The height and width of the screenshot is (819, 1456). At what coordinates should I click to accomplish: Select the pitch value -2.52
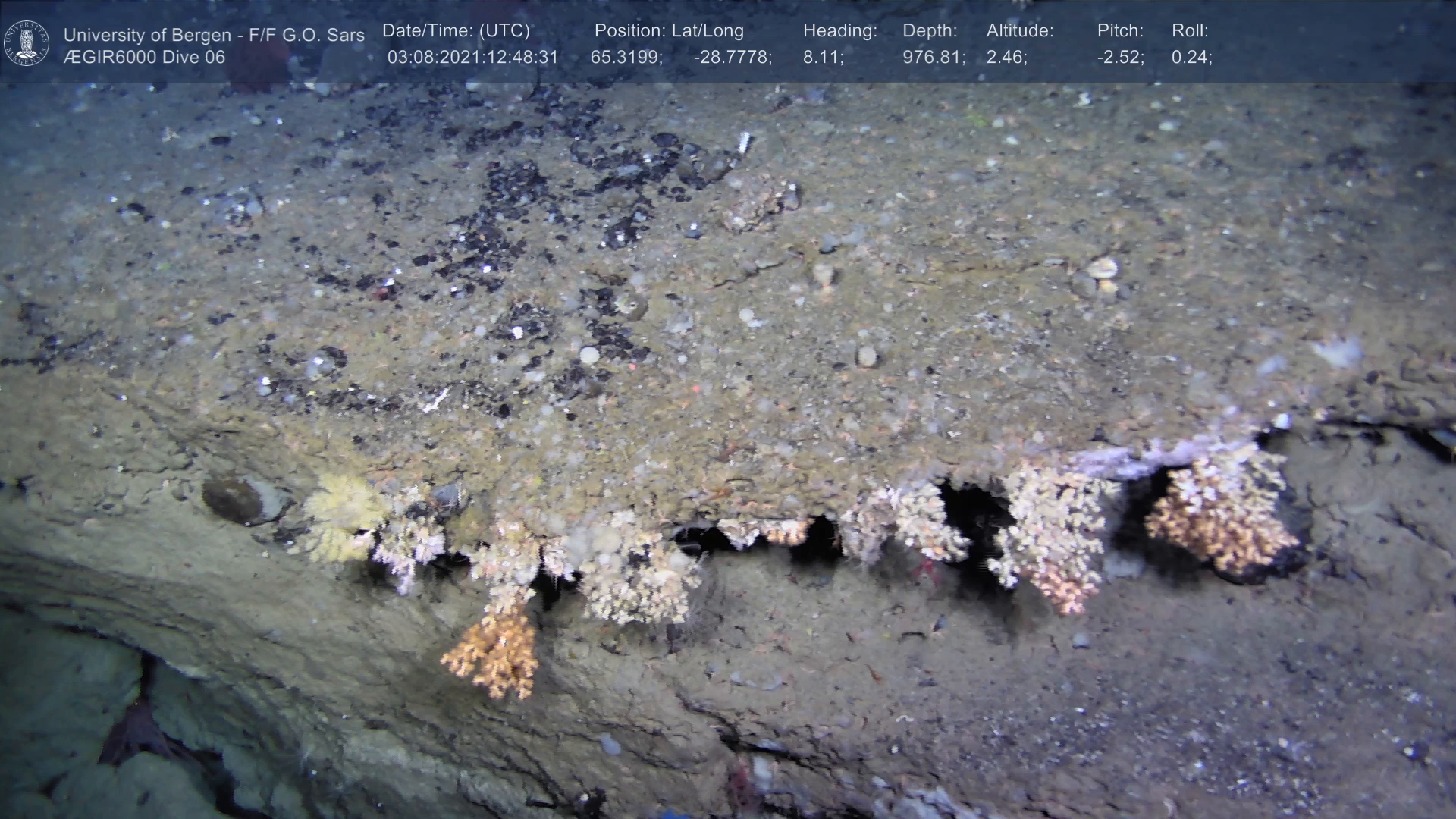coord(1120,58)
